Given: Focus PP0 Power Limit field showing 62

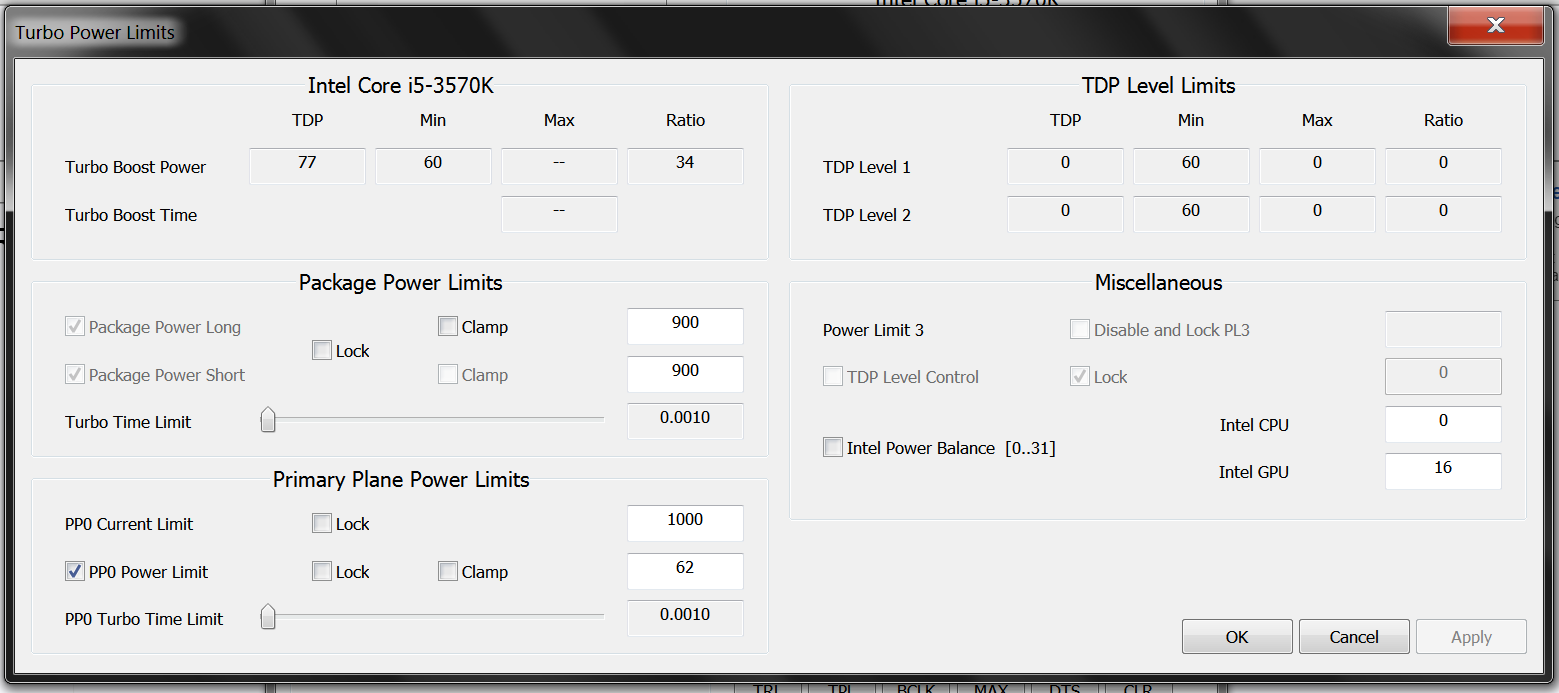Looking at the screenshot, I should point(685,571).
